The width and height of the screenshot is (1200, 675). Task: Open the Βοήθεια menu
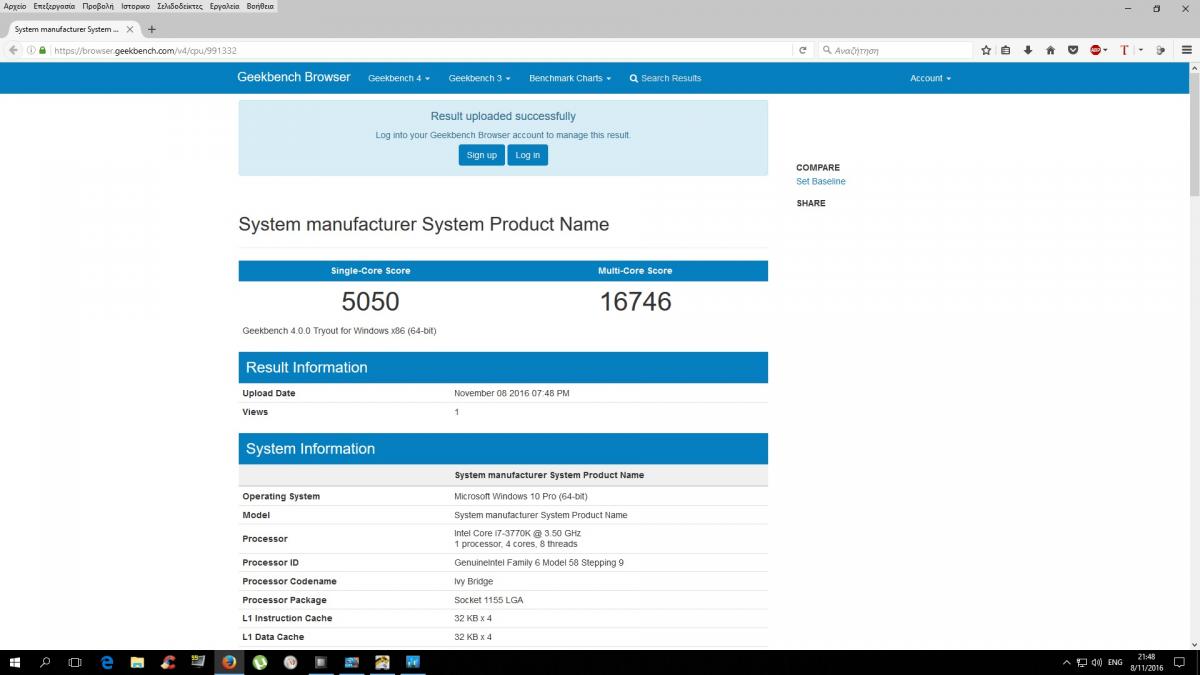point(260,6)
